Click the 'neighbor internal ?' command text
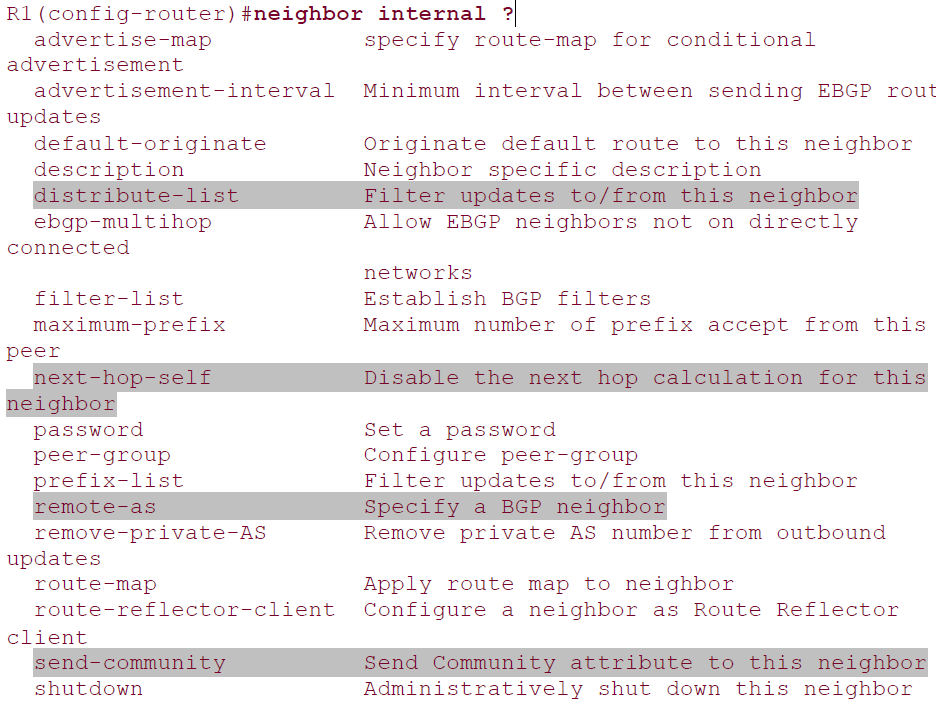Screen dimensions: 936x707 click(x=384, y=14)
